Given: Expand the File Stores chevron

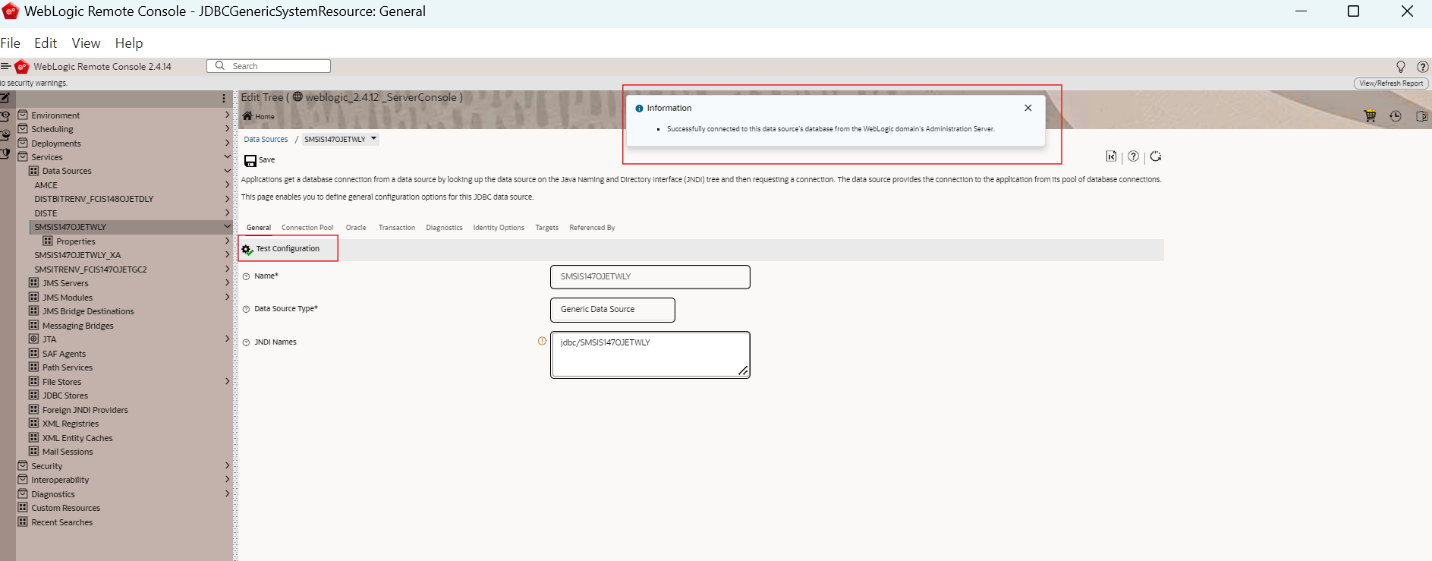Looking at the screenshot, I should pos(227,381).
